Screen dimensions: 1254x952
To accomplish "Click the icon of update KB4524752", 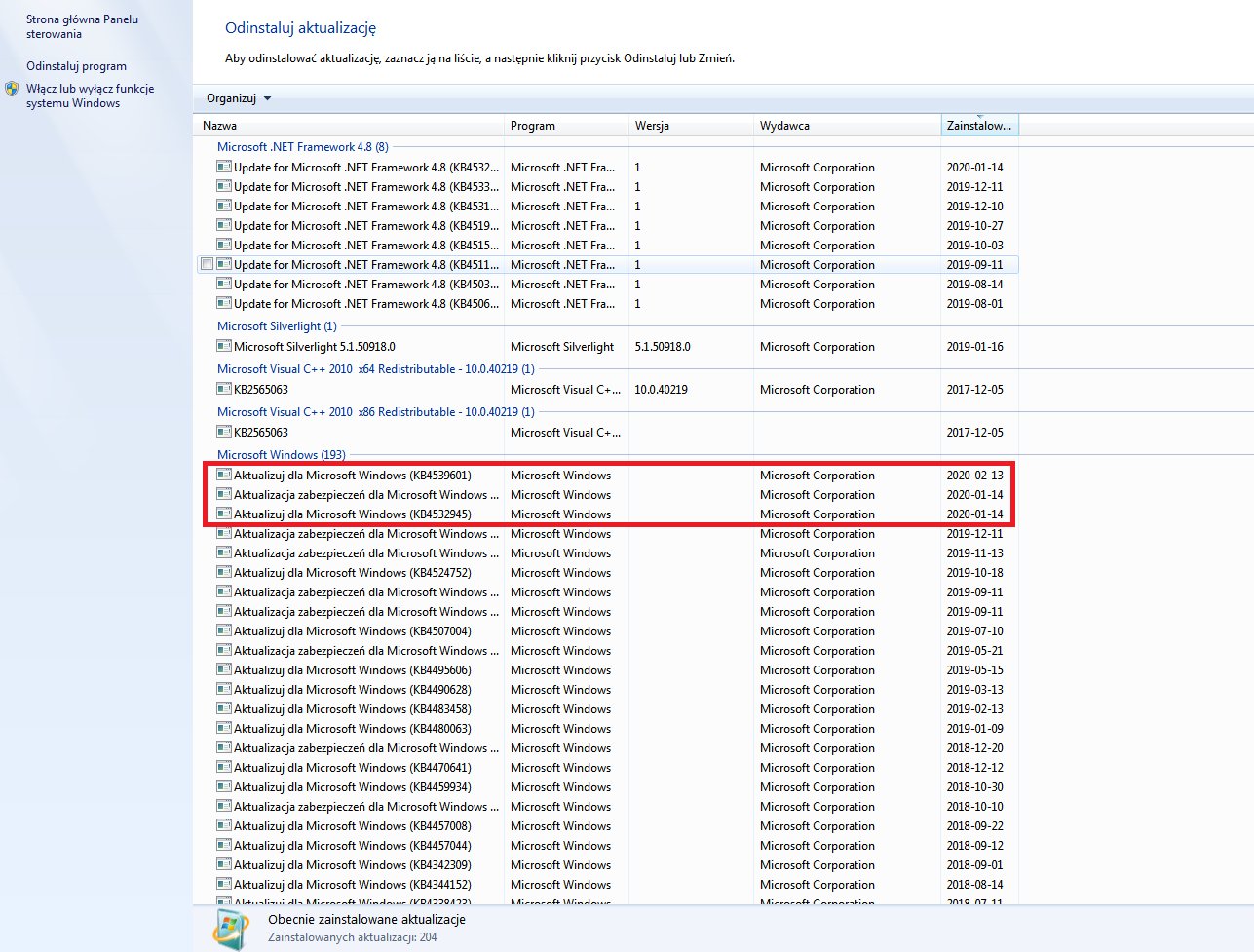I will click(224, 572).
